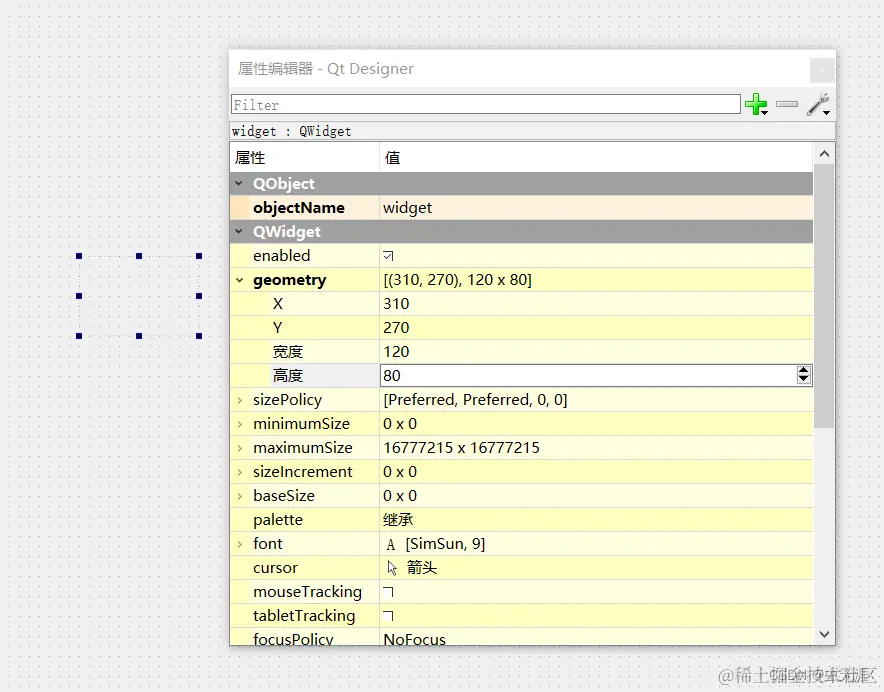Select the mouseTracking property label
Screen dimensions: 884x692
(307, 592)
